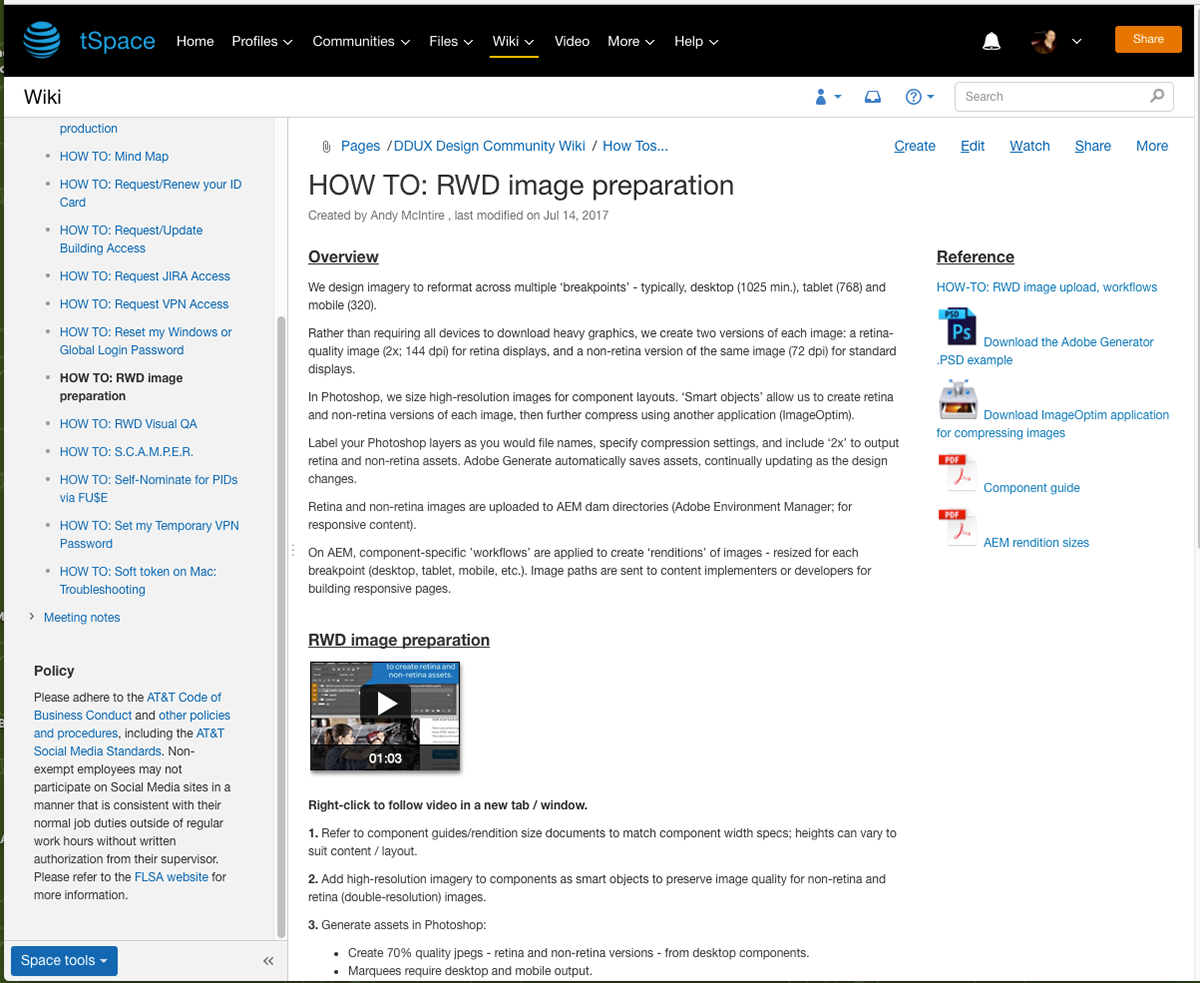Image resolution: width=1200 pixels, height=983 pixels.
Task: Select HOW TO: RWD image preparation in sidebar
Action: click(x=121, y=387)
